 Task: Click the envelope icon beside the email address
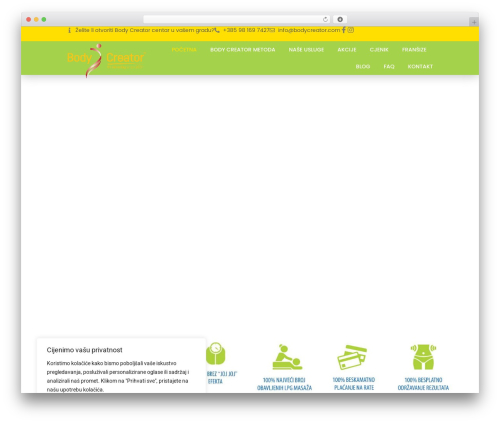pyautogui.click(x=273, y=30)
